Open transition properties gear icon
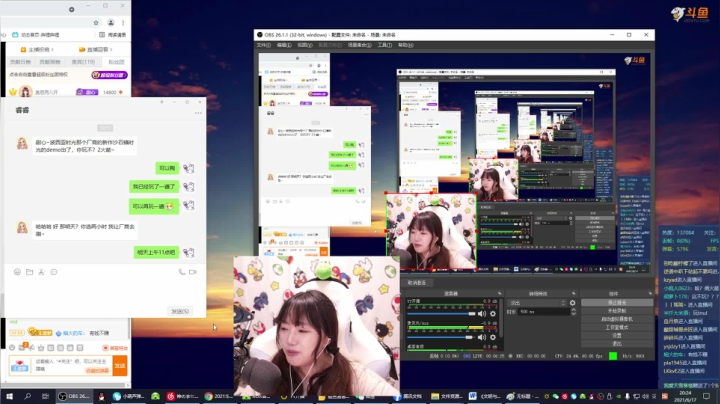 (572, 303)
